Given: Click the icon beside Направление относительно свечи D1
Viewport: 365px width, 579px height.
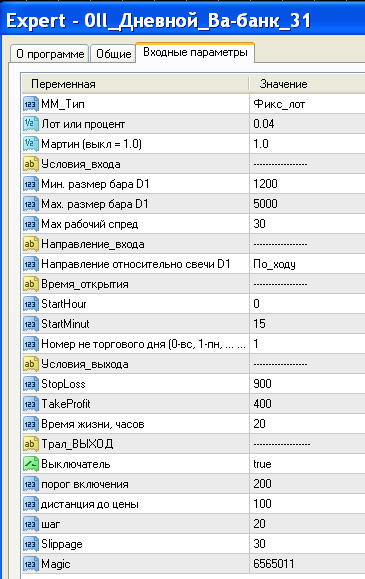Looking at the screenshot, I should [31, 264].
